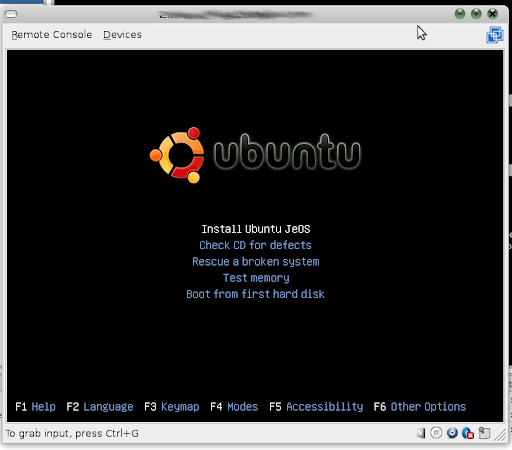Minimize the remote console window
Screen dimensions: 512x450
(460, 14)
